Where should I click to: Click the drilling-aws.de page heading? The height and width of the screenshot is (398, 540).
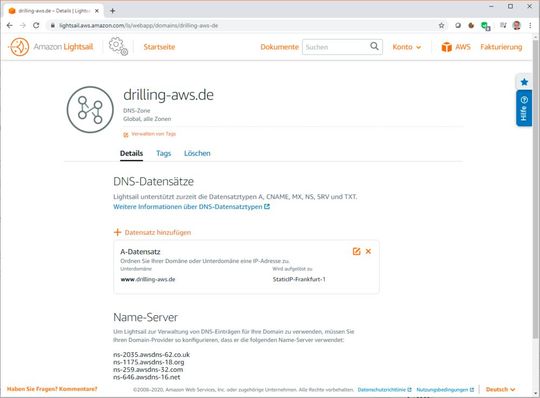(x=168, y=95)
